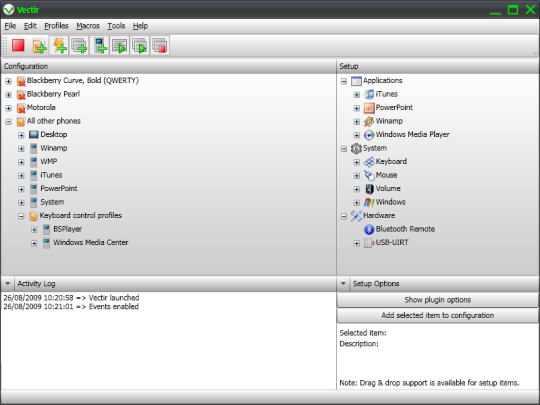Click the Motorola disabled group icon
Screen dimensions: 540x405
[21, 108]
